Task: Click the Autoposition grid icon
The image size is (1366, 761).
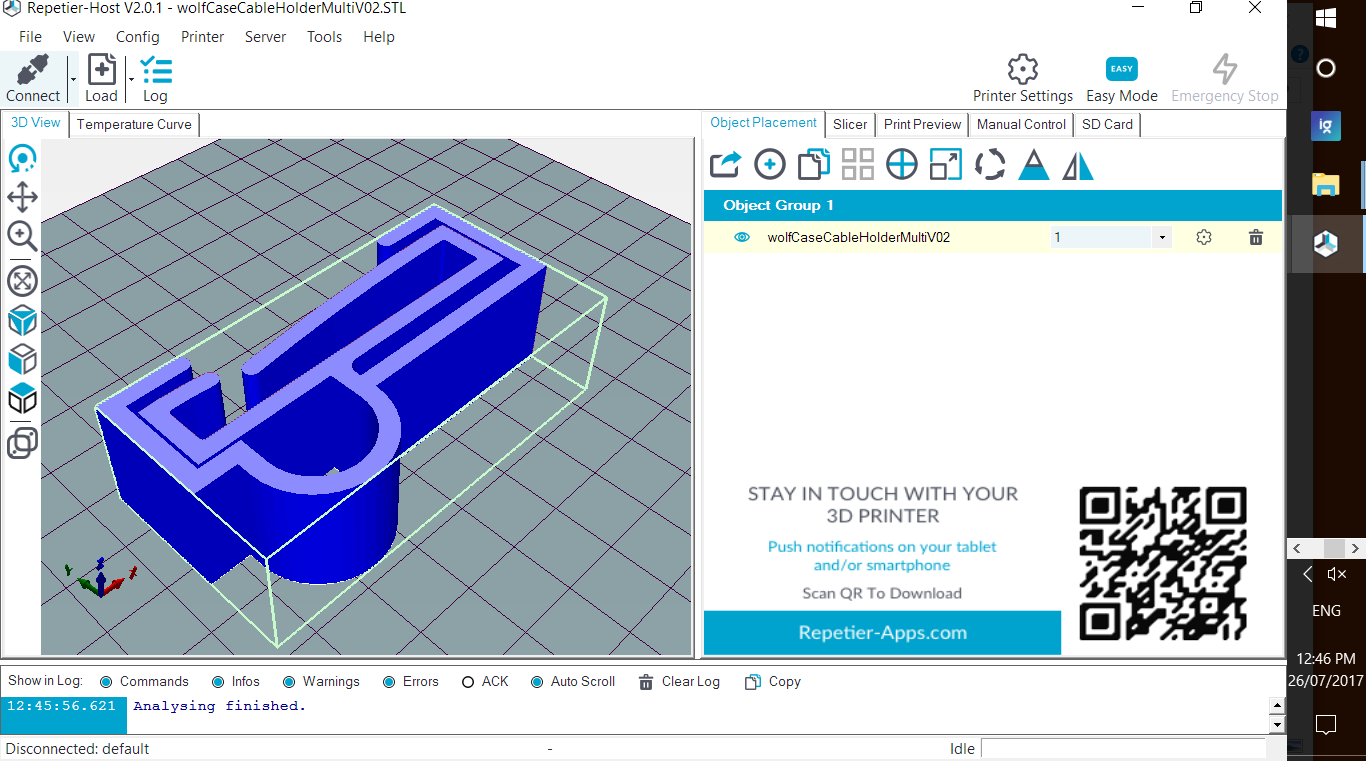Action: [x=857, y=164]
